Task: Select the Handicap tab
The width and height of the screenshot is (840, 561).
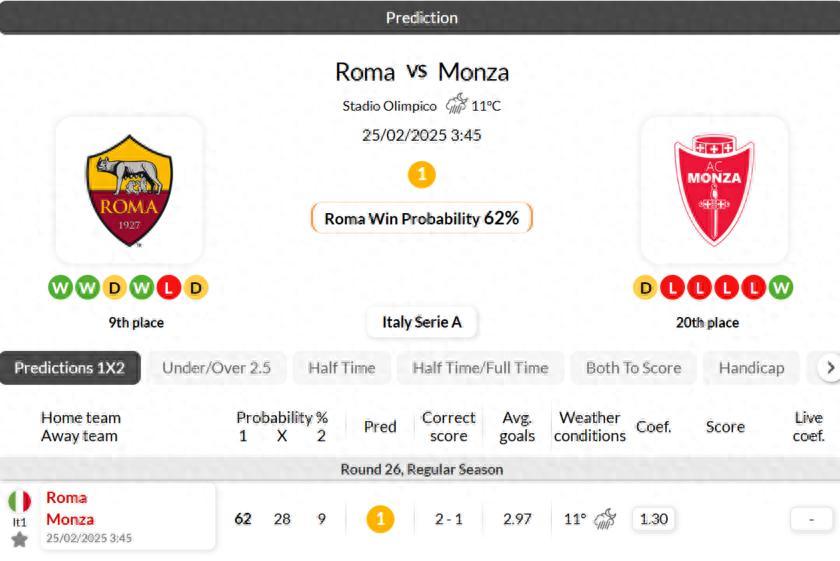Action: (x=751, y=368)
